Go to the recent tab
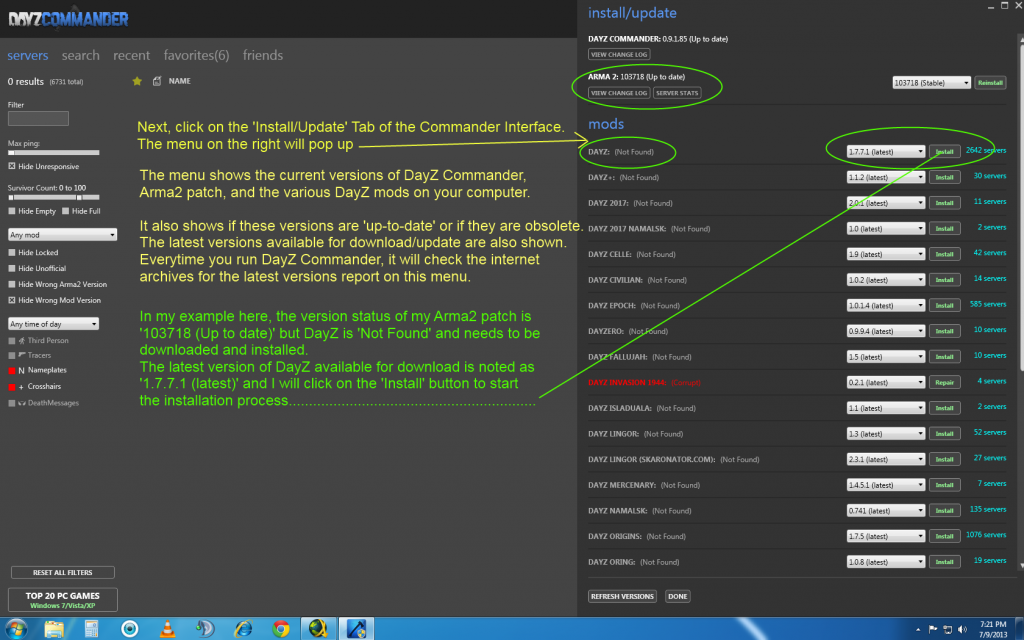This screenshot has height=640, width=1024. (131, 56)
